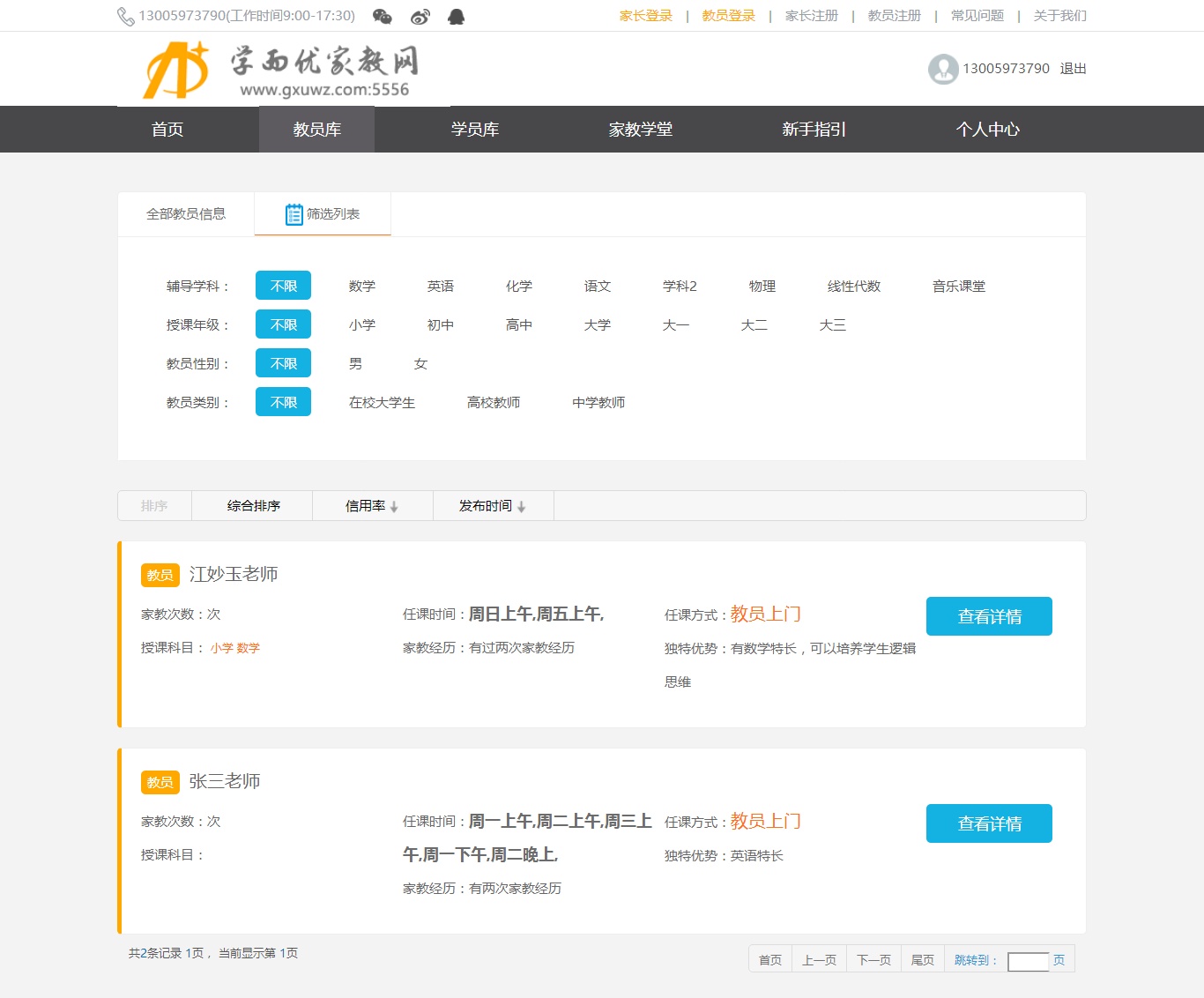Viewport: 1204px width, 998px height.
Task: Click the QQ penguin icon
Action: pos(456,16)
